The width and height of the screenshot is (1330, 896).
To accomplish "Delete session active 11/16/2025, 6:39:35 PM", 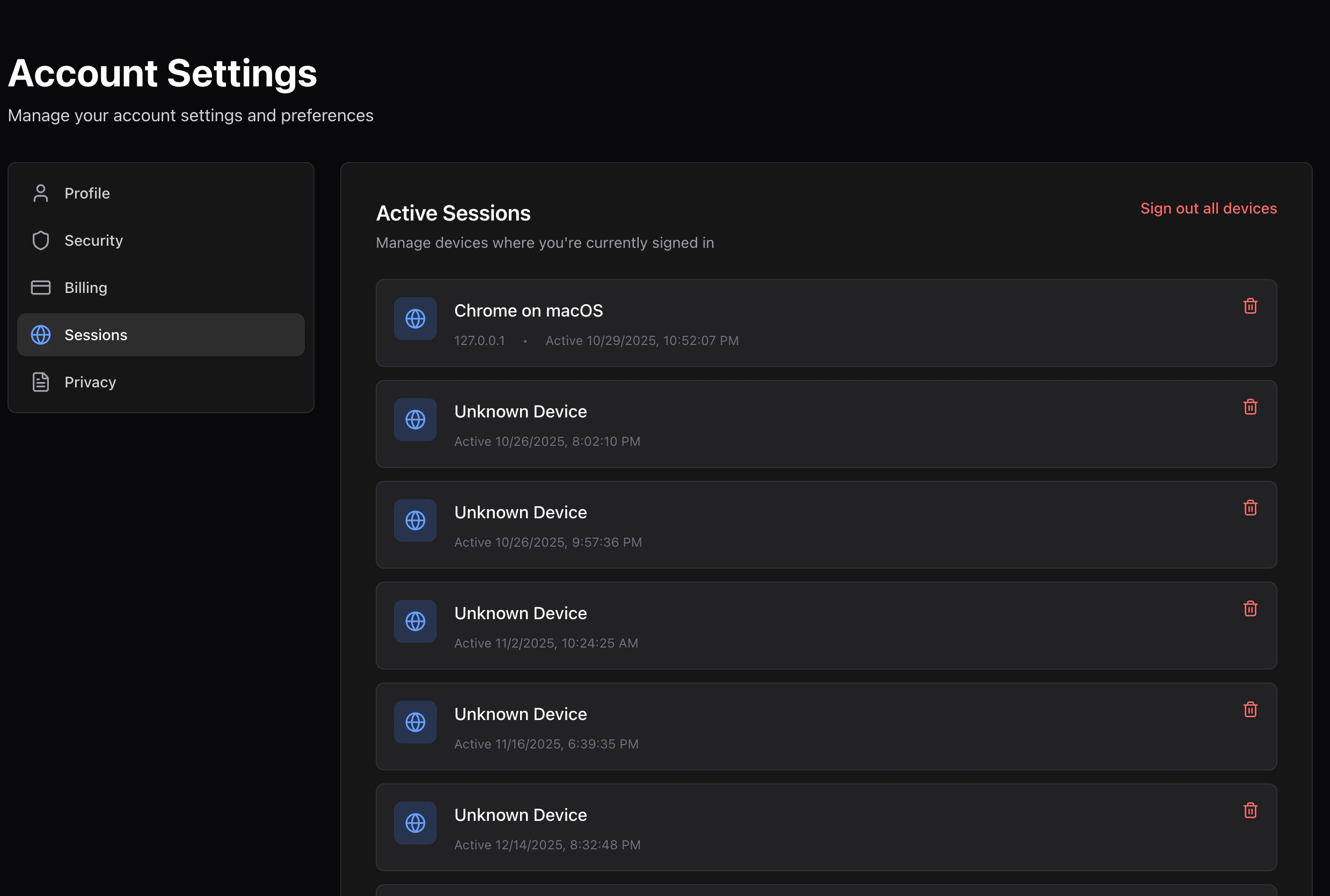I will [1250, 710].
